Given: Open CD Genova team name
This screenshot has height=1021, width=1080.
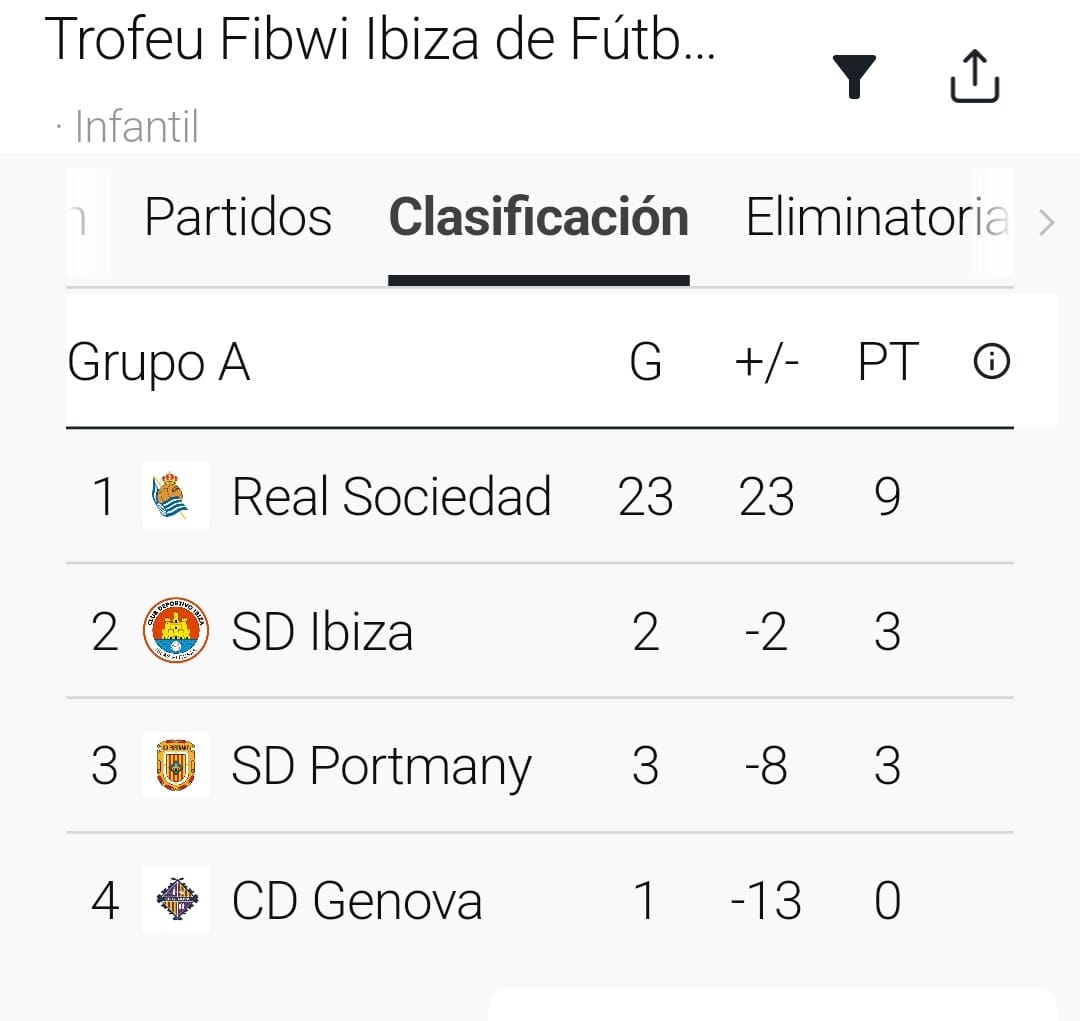Looking at the screenshot, I should [357, 900].
